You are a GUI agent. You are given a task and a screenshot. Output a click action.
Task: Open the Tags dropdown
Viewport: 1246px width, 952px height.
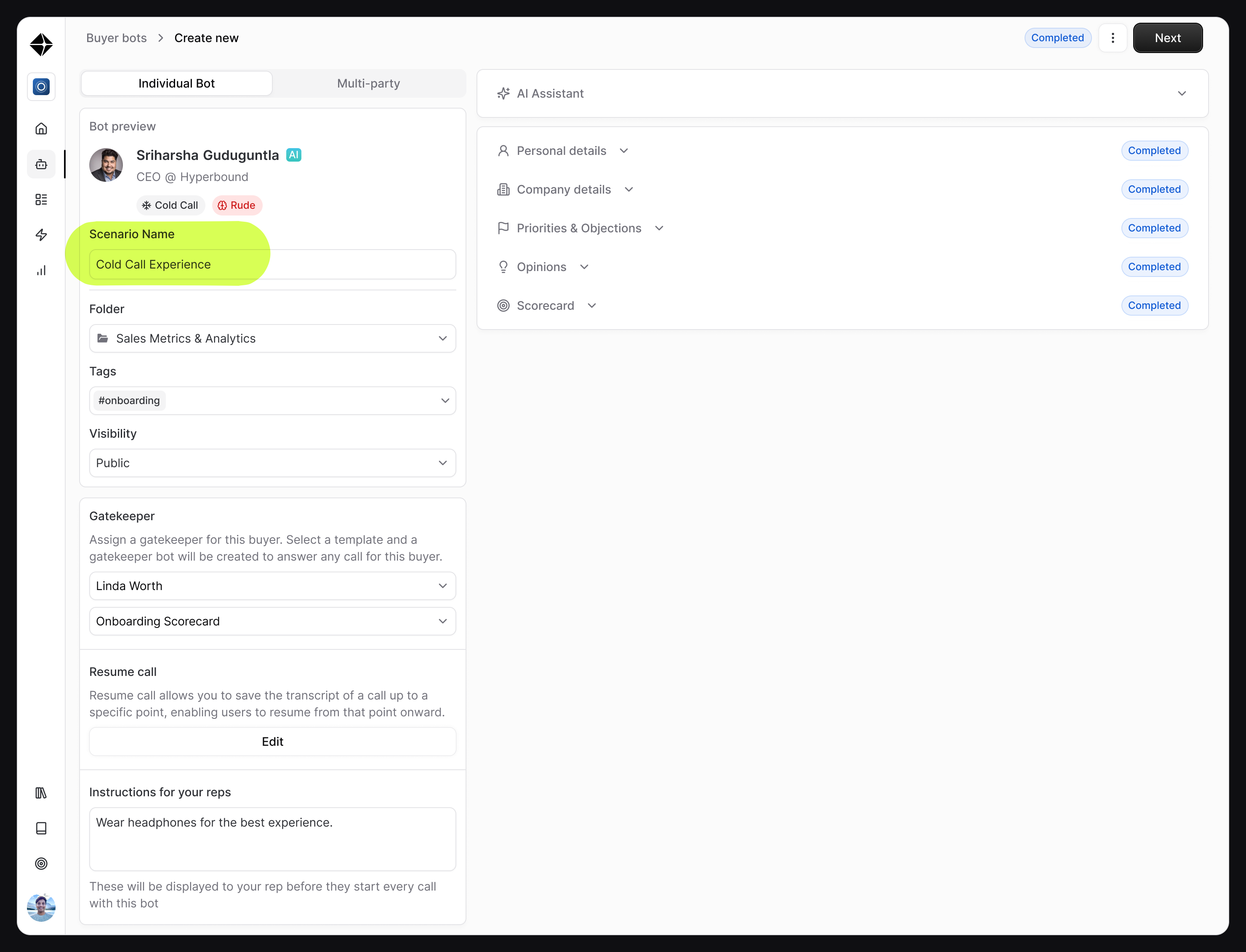(x=272, y=401)
